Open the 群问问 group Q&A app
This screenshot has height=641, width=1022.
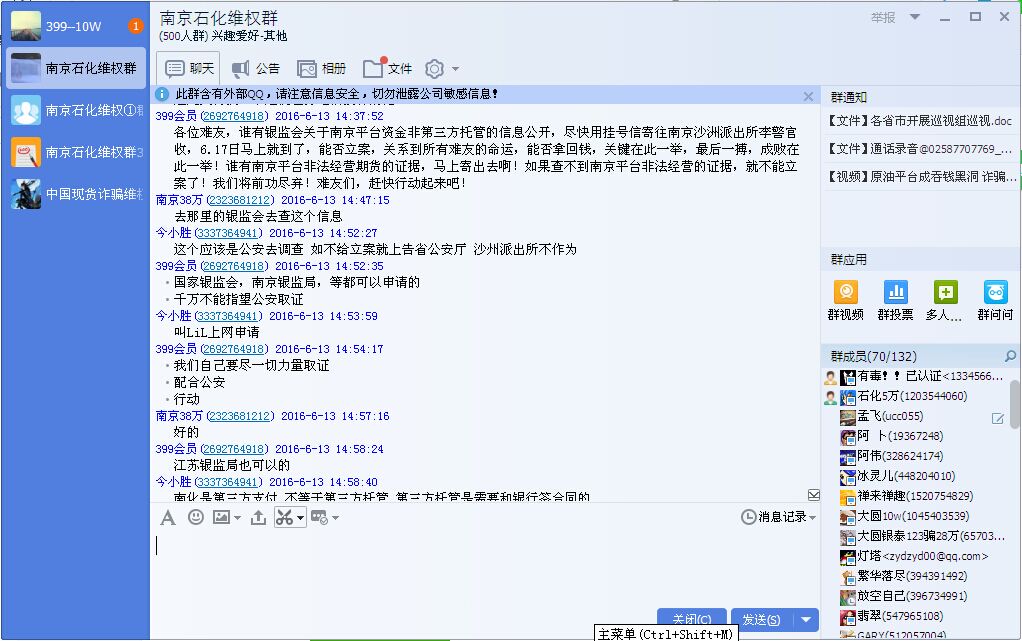[995, 300]
